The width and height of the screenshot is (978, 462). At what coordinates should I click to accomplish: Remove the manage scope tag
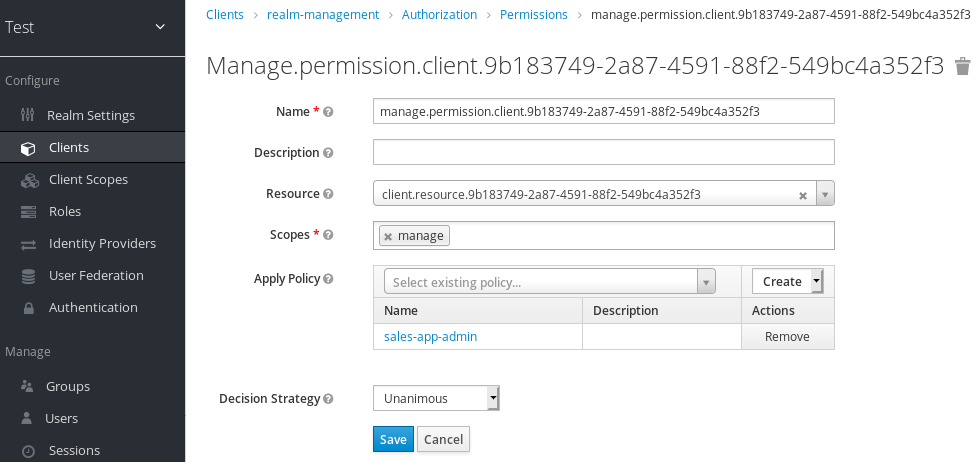[388, 236]
